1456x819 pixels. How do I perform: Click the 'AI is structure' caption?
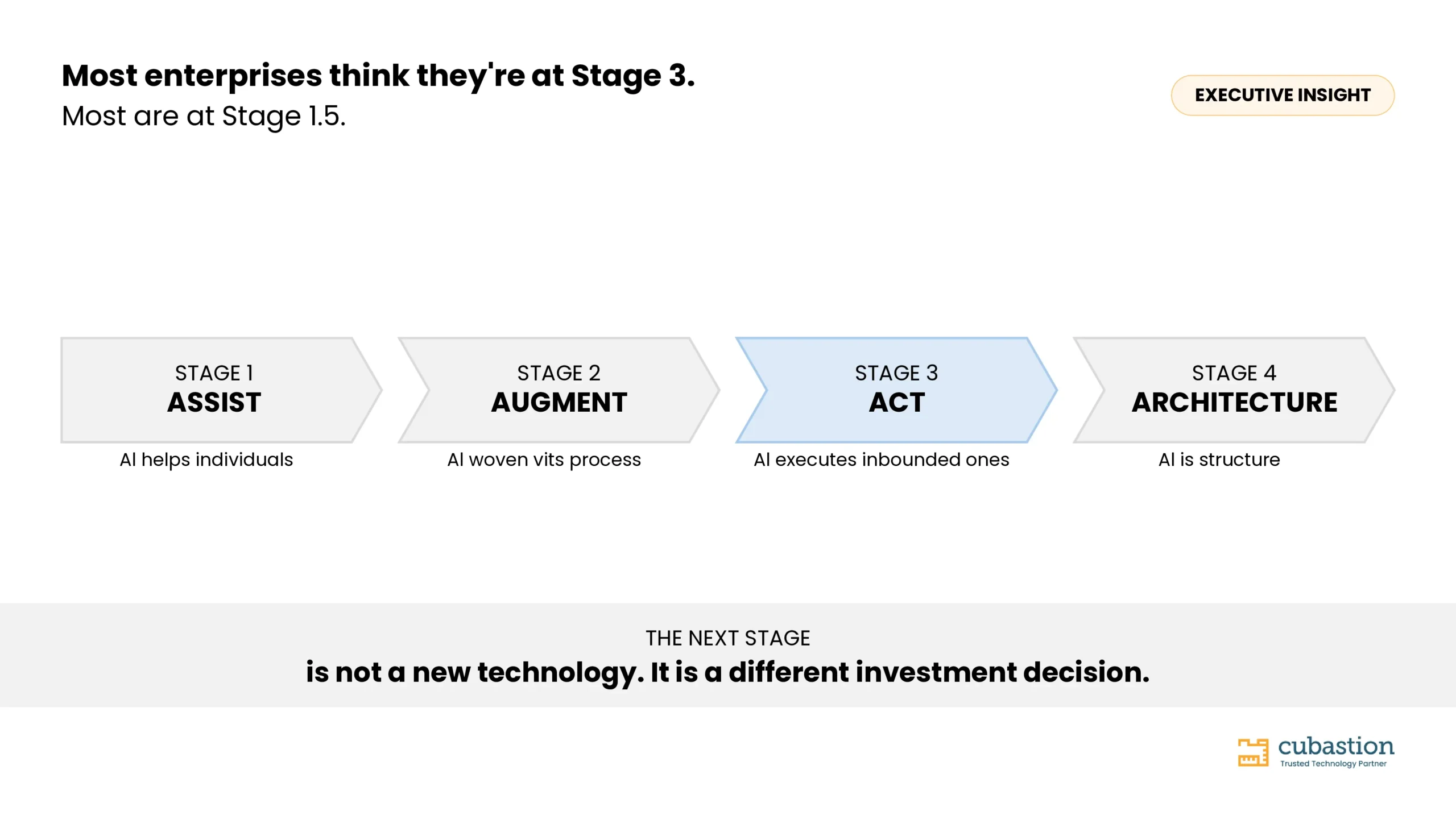[x=1219, y=460]
